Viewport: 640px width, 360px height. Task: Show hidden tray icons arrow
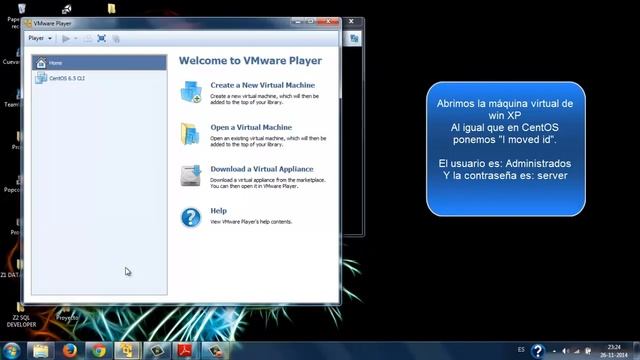(554, 351)
